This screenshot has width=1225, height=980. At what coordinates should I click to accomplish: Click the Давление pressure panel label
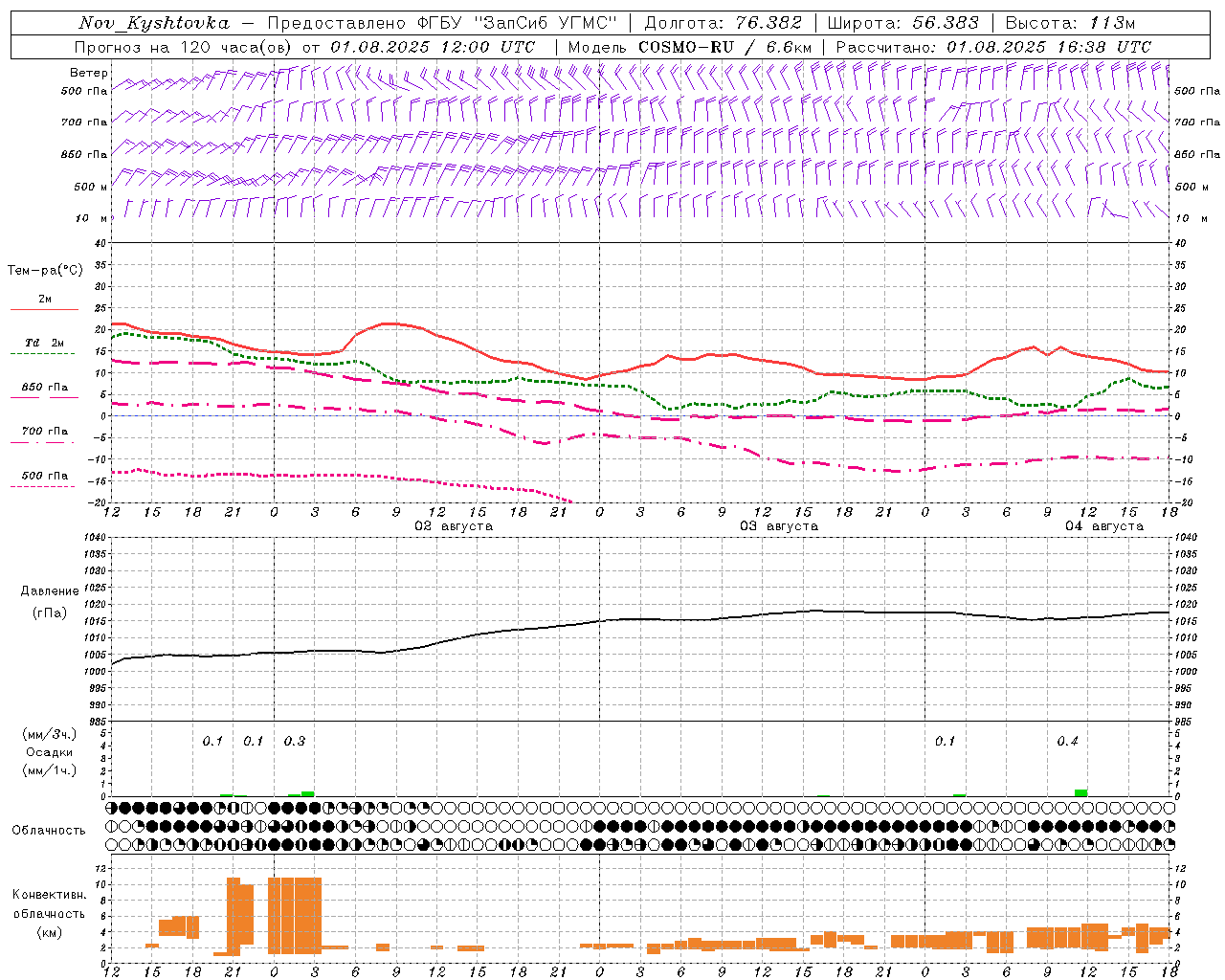tap(50, 591)
